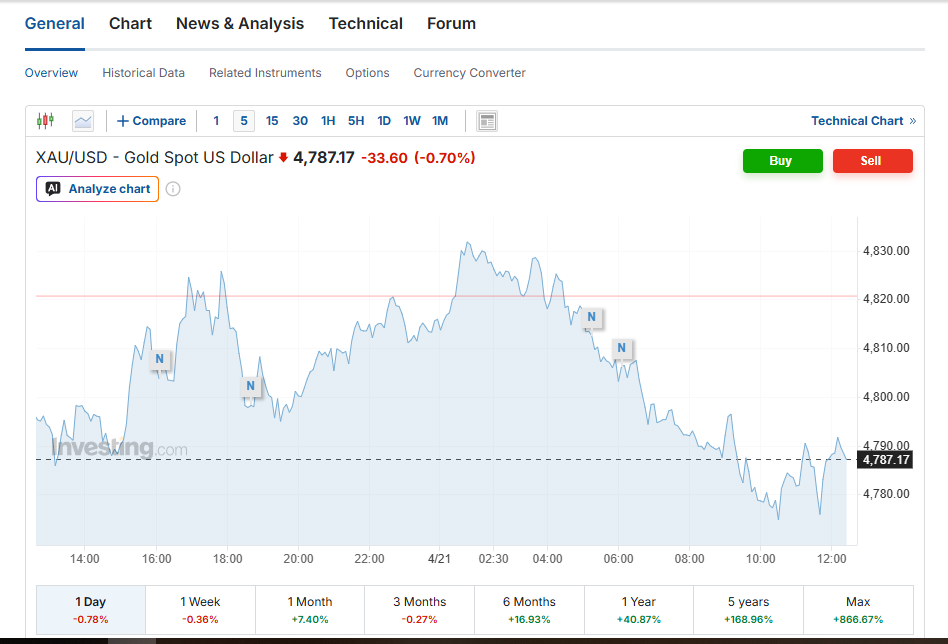Click the news/table layout icon in toolbar
Screen dimensions: 948x644
(x=487, y=121)
